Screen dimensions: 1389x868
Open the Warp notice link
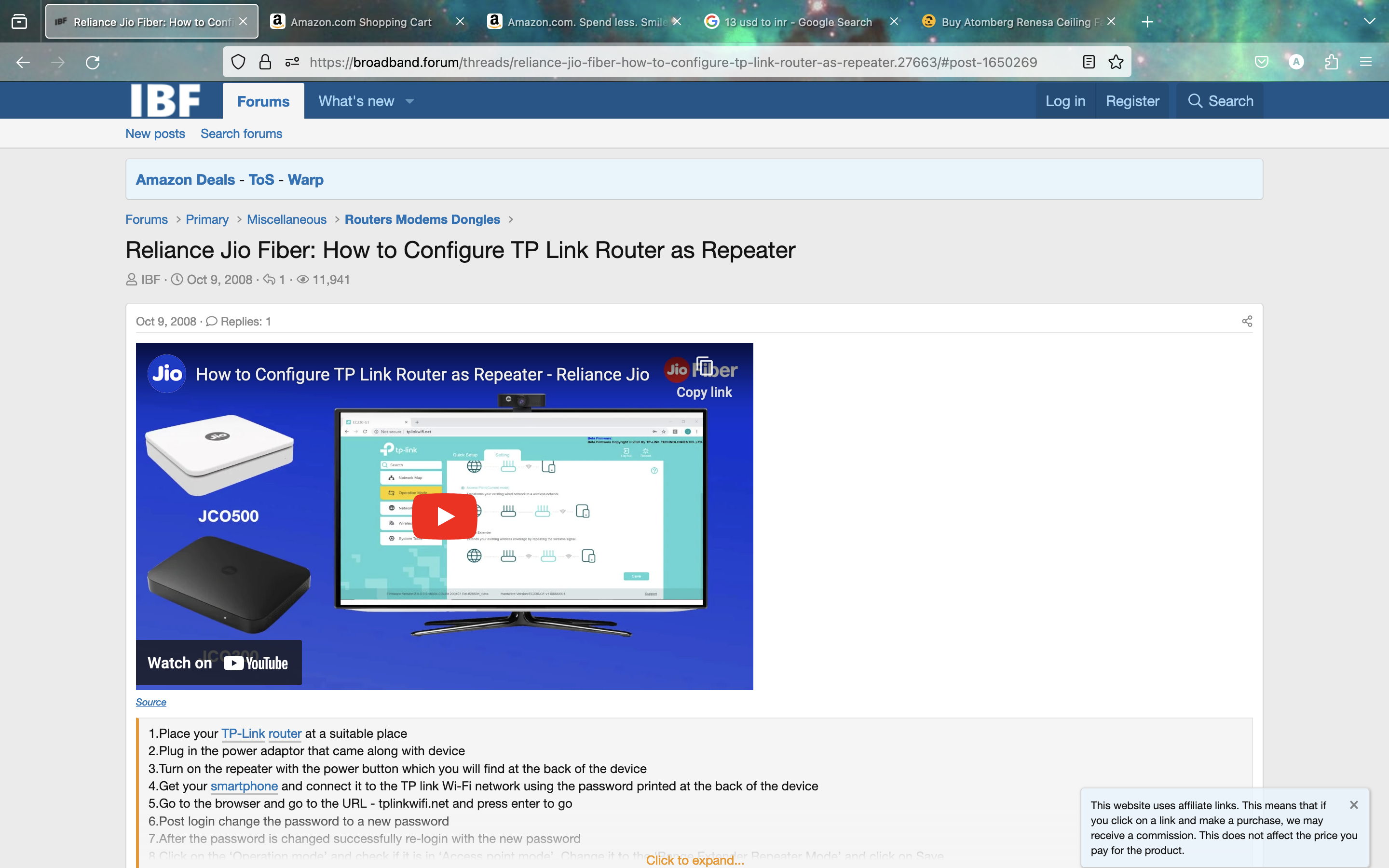tap(305, 180)
